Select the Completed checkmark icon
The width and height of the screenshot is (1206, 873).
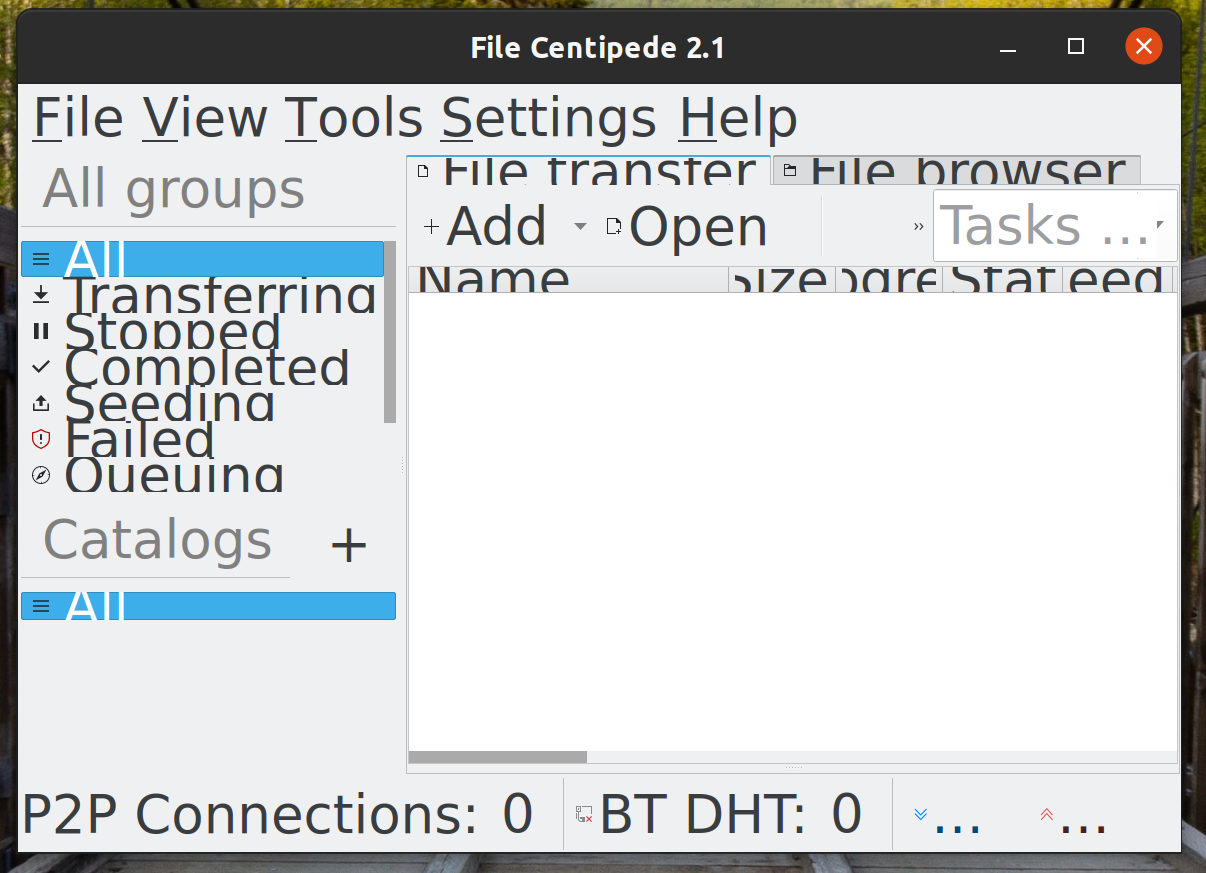(x=40, y=367)
